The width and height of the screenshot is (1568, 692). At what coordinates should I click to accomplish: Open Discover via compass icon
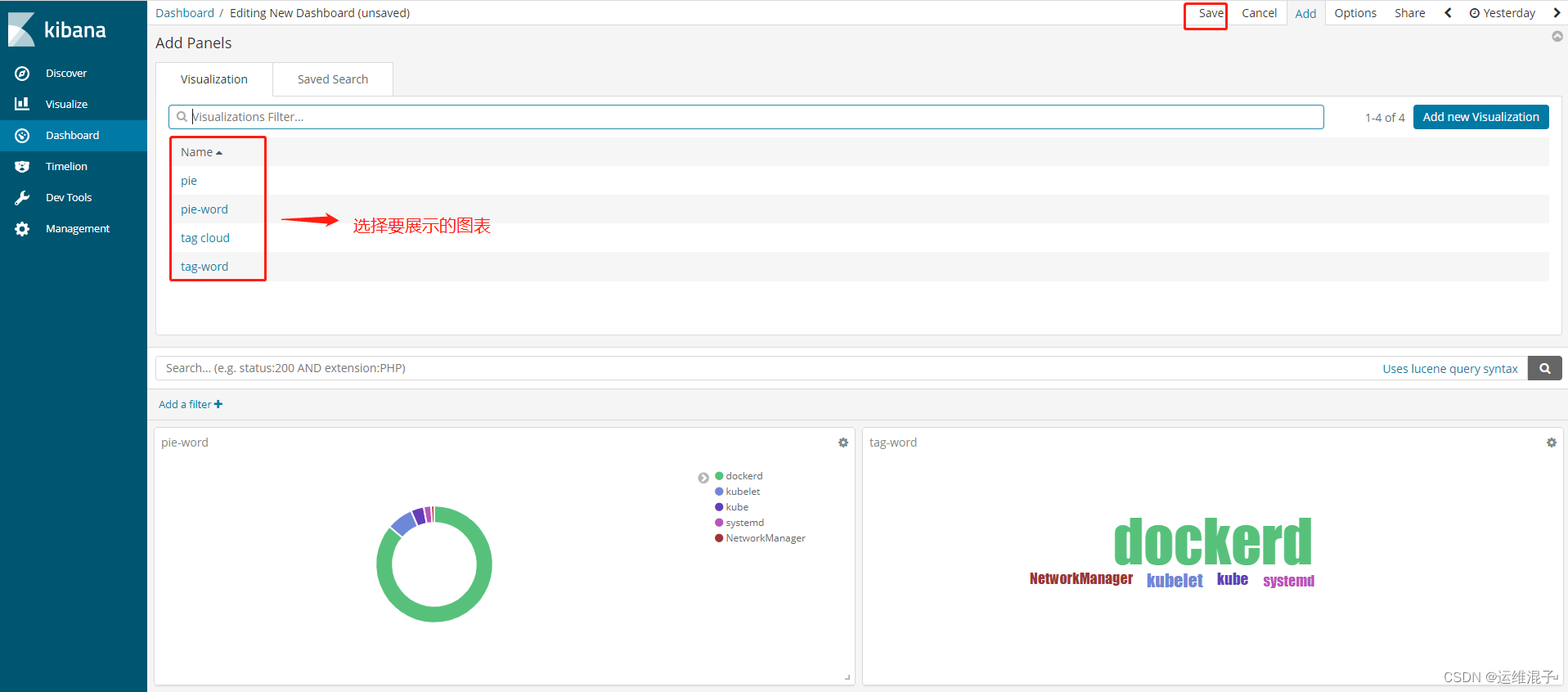click(x=22, y=74)
